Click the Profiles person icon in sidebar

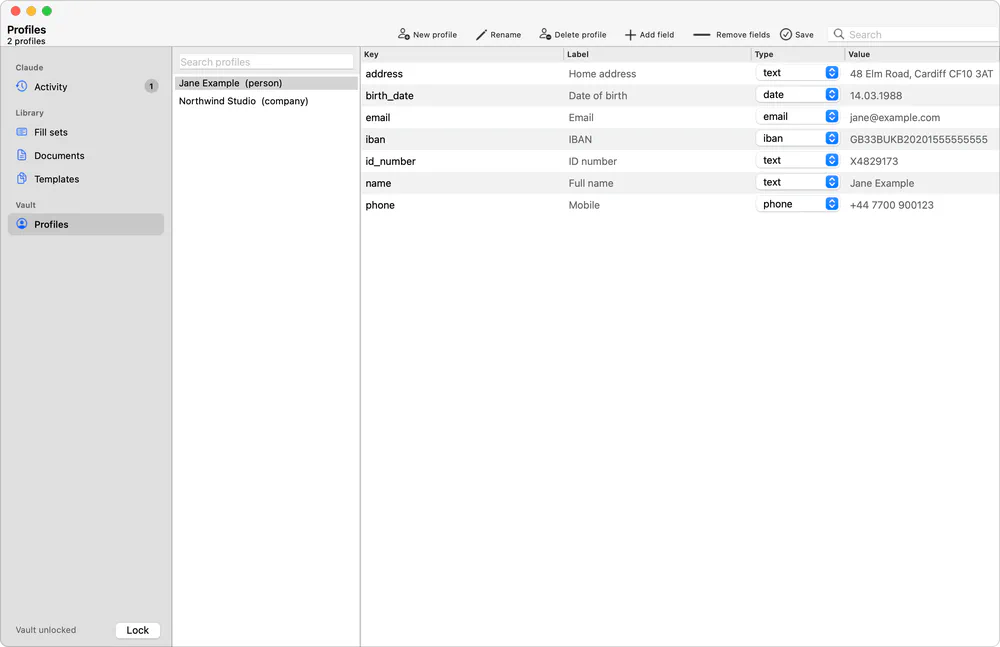coord(22,224)
